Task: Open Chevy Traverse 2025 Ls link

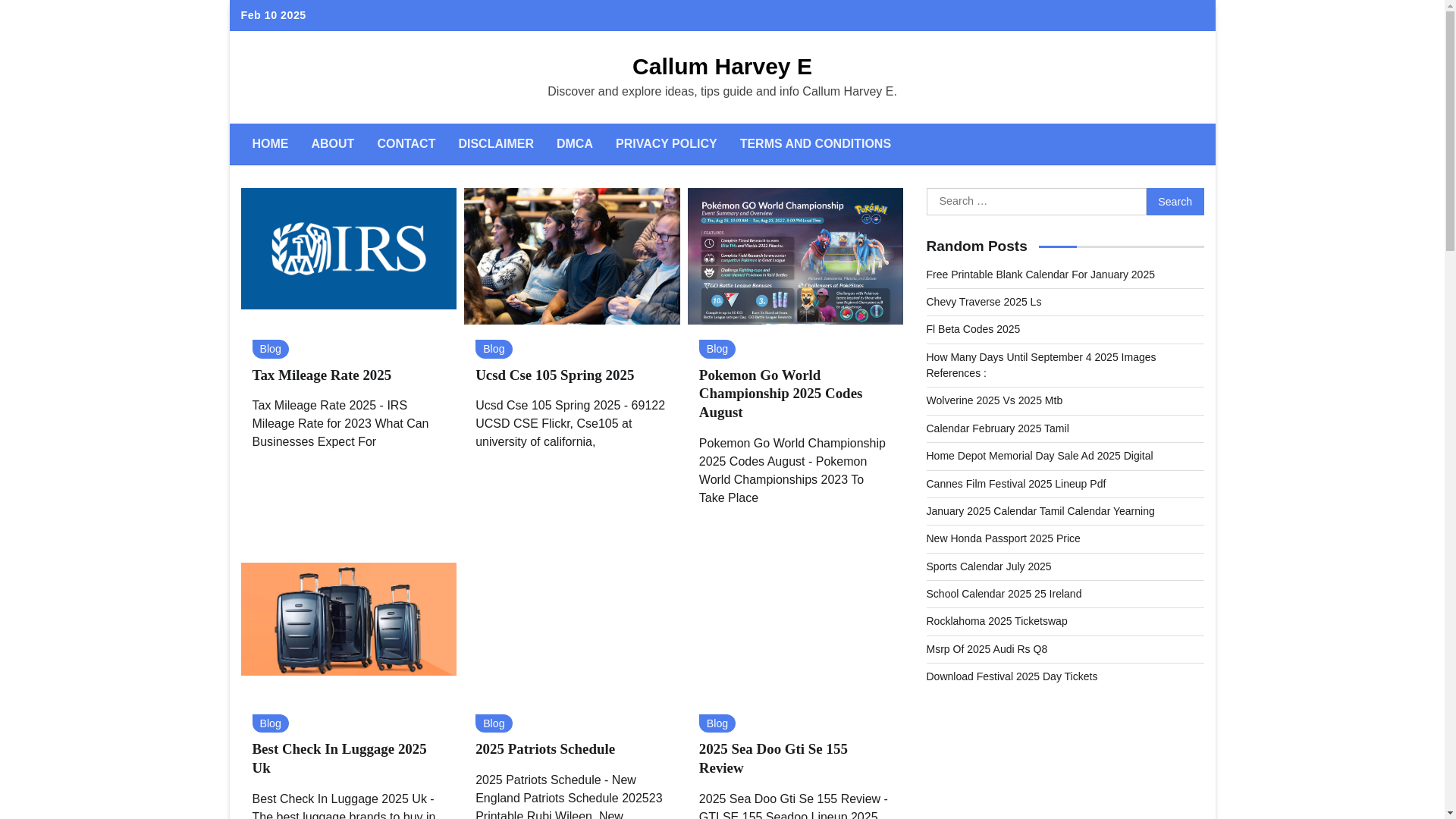Action: point(984,302)
